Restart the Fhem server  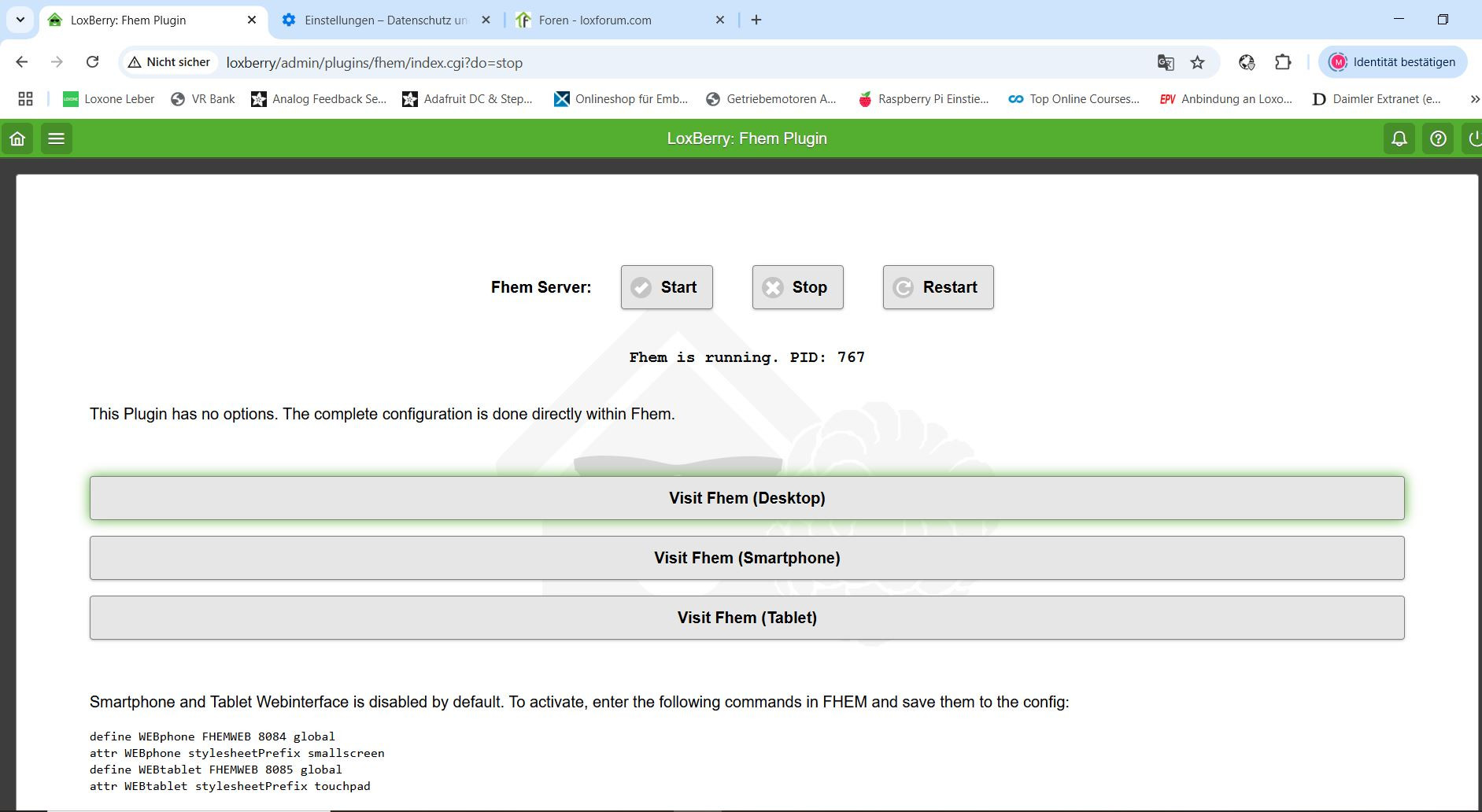coord(938,287)
